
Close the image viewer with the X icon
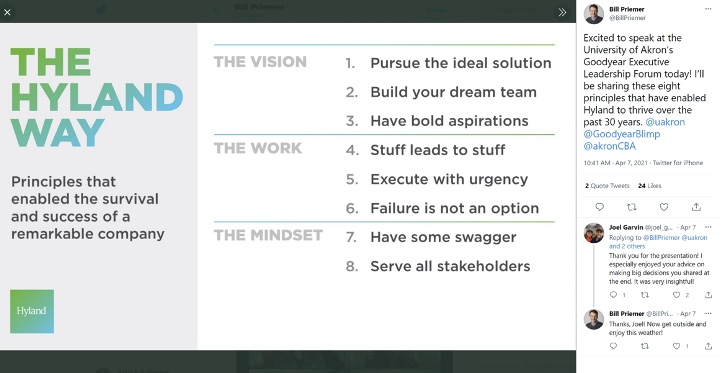7,12
